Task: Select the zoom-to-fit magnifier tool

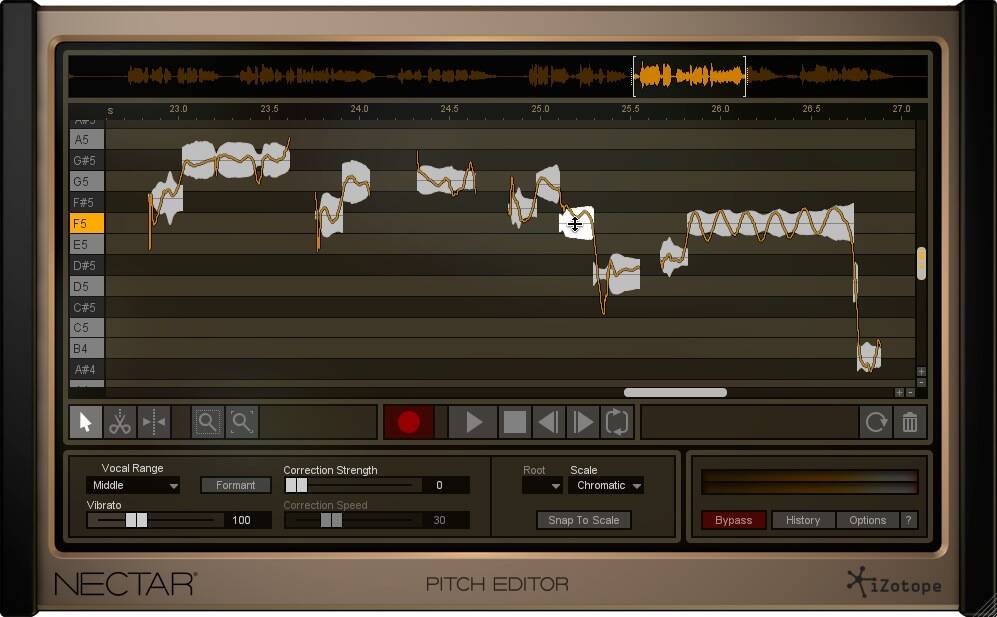Action: click(242, 422)
